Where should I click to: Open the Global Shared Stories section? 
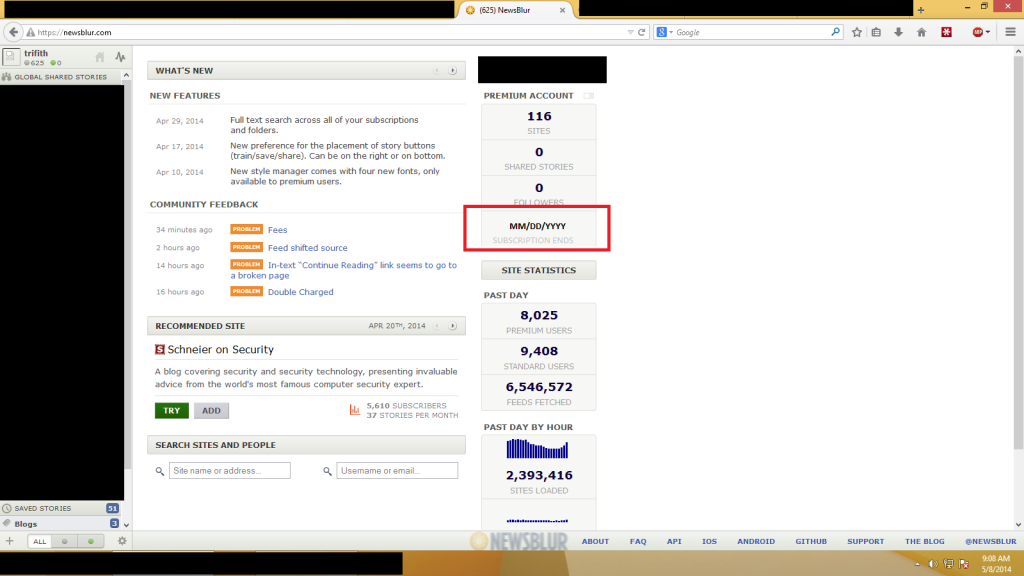62,77
